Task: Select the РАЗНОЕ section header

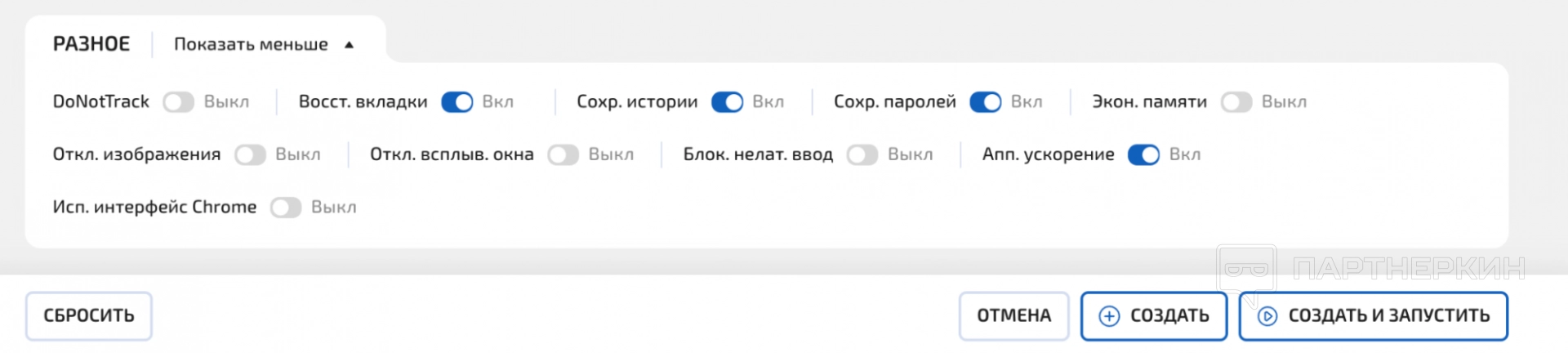Action: pyautogui.click(x=91, y=44)
